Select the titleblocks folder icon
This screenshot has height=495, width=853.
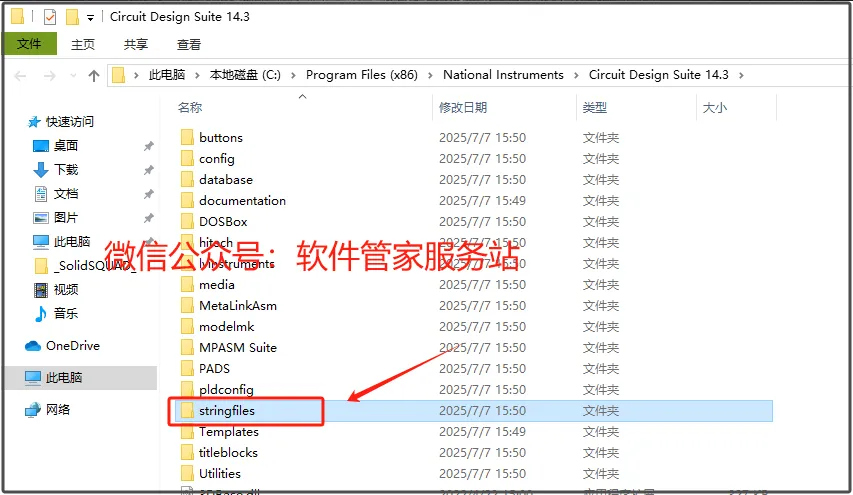tap(187, 452)
